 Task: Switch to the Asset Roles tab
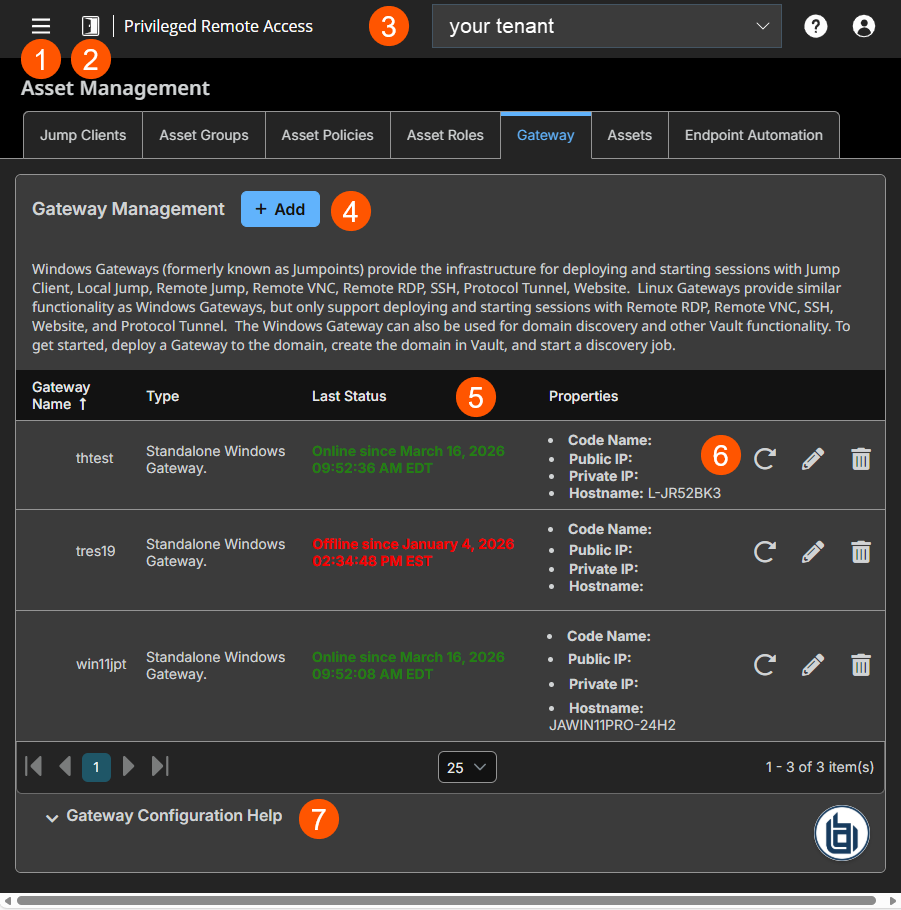coord(445,135)
